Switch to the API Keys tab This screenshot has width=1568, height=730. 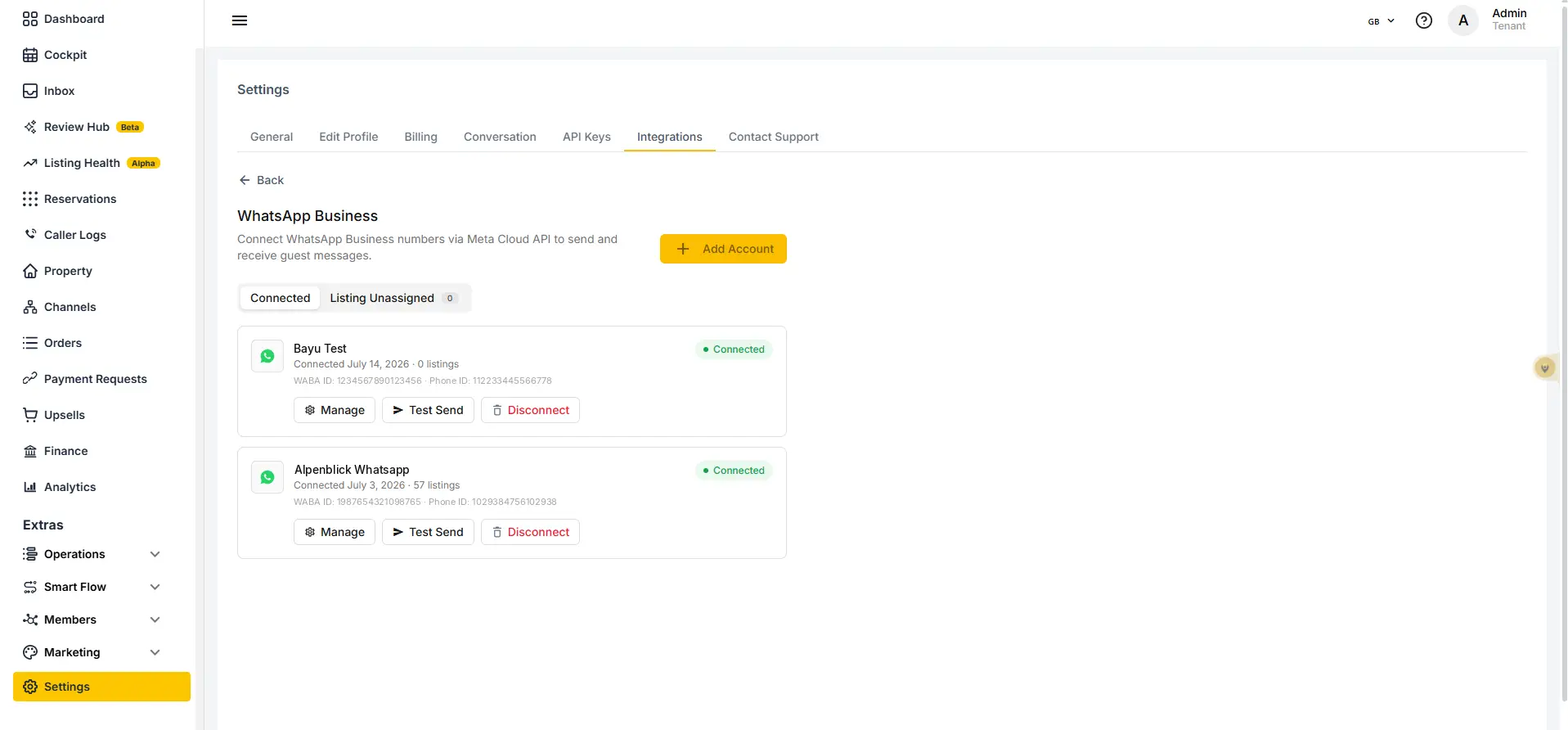tap(586, 137)
